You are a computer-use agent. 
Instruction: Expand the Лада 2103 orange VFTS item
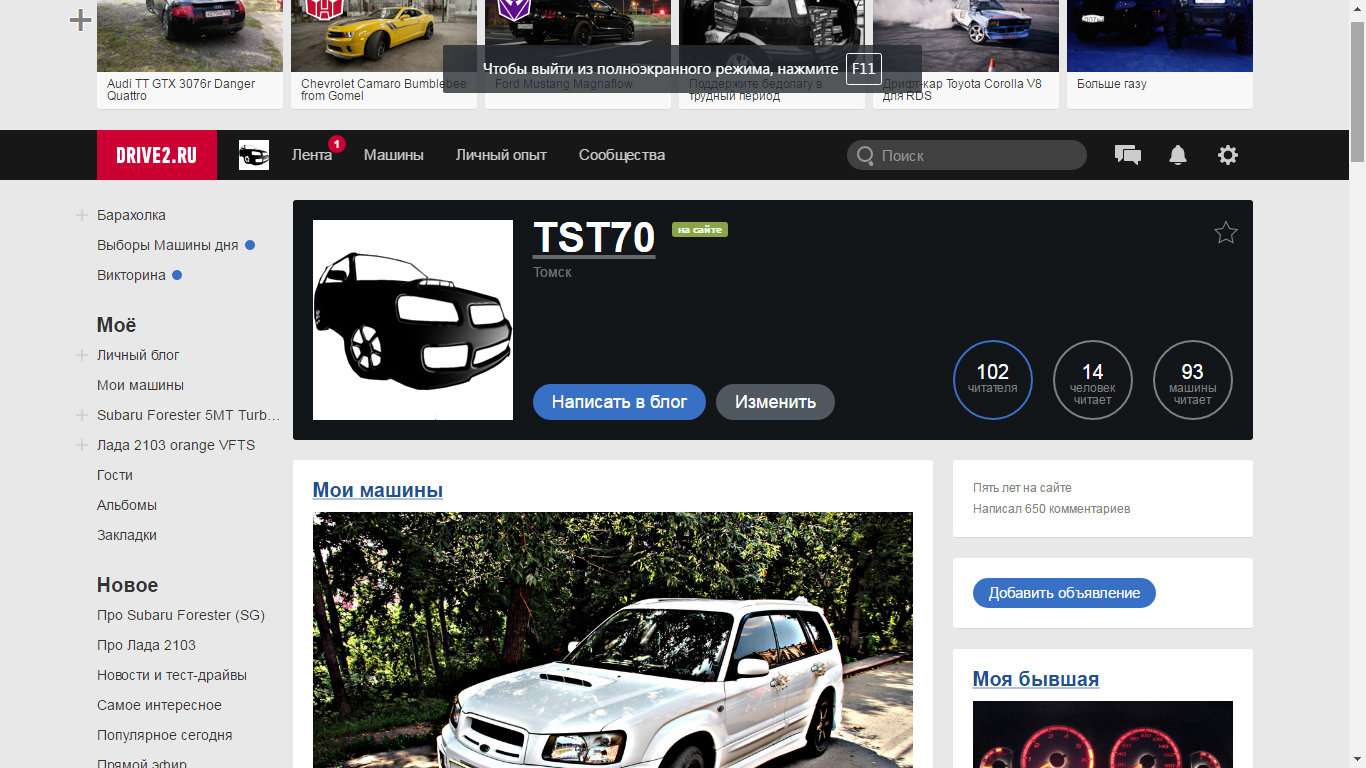(82, 445)
